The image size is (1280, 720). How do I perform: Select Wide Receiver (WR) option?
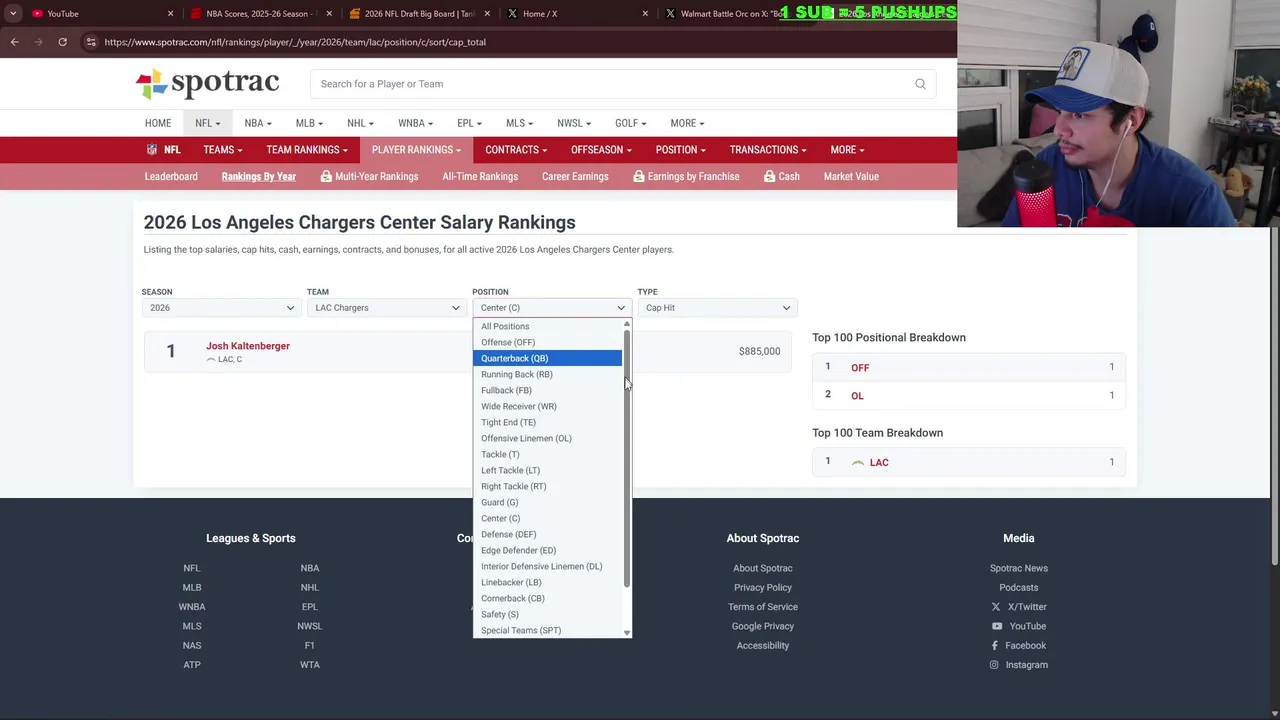[x=547, y=406]
